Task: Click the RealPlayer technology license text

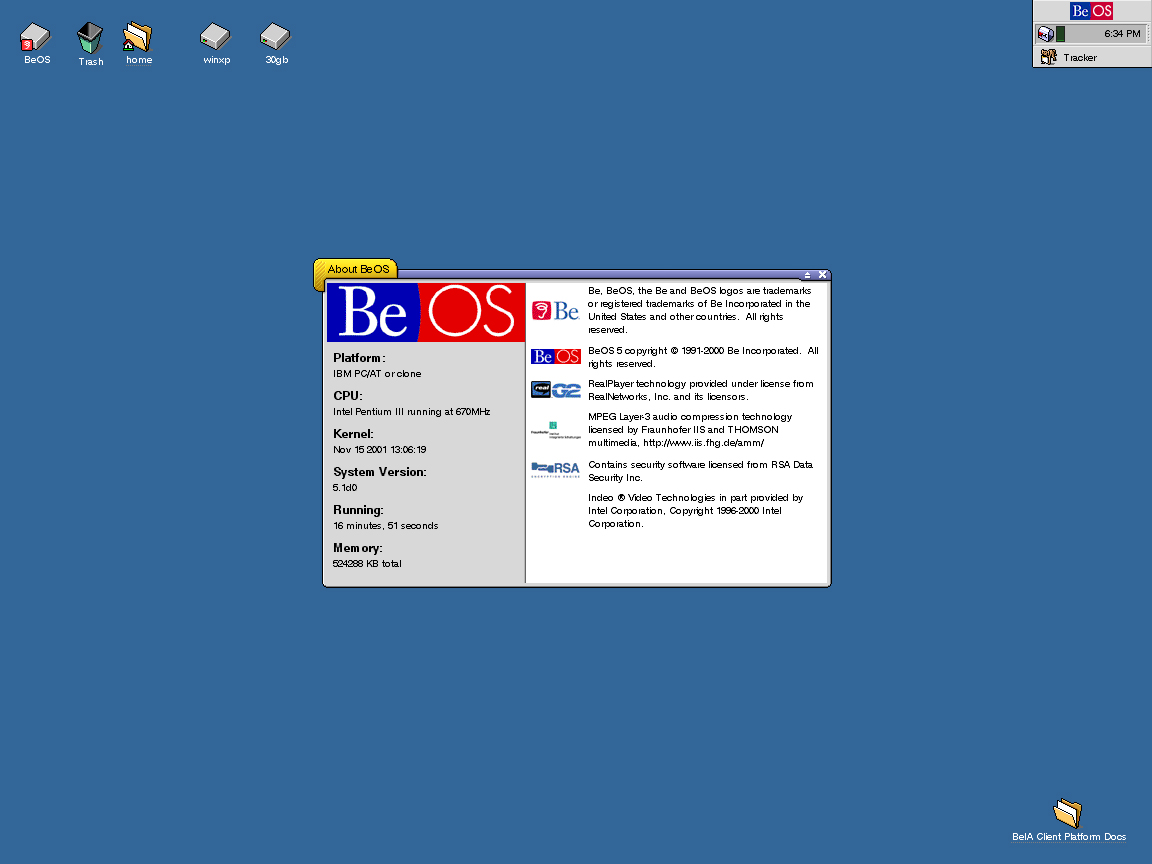Action: (701, 390)
